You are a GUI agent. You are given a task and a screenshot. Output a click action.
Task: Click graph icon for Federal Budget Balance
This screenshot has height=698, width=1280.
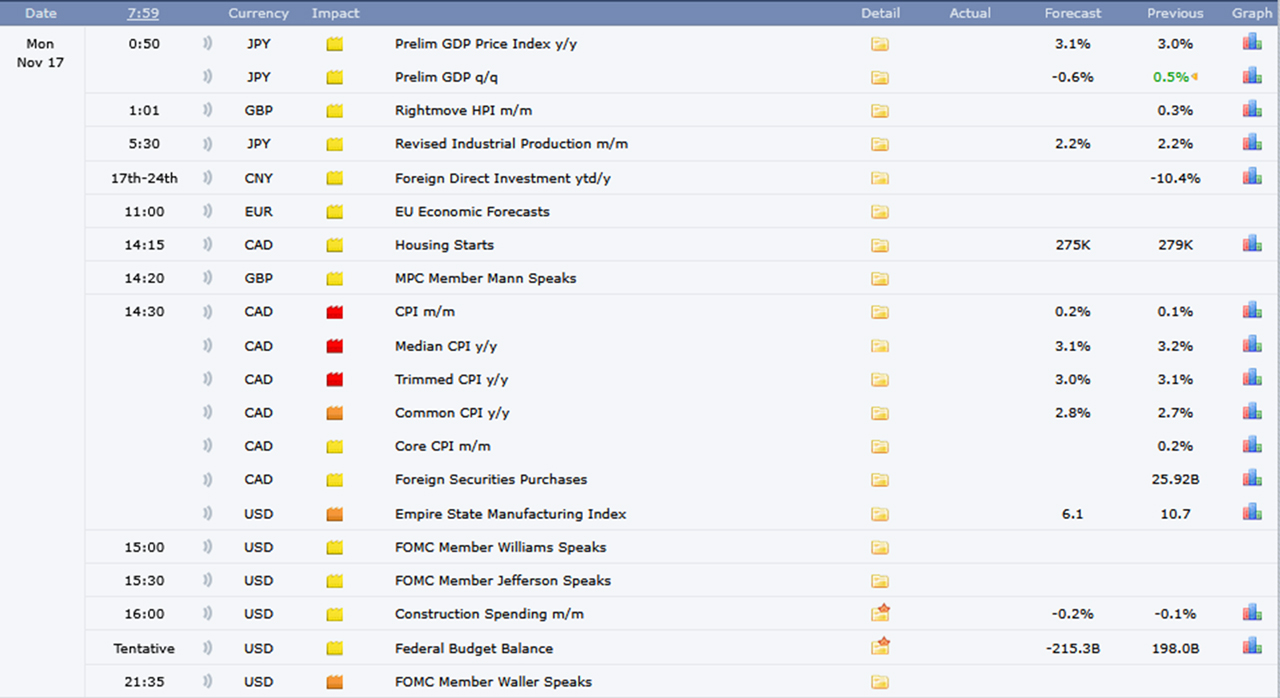(1251, 647)
